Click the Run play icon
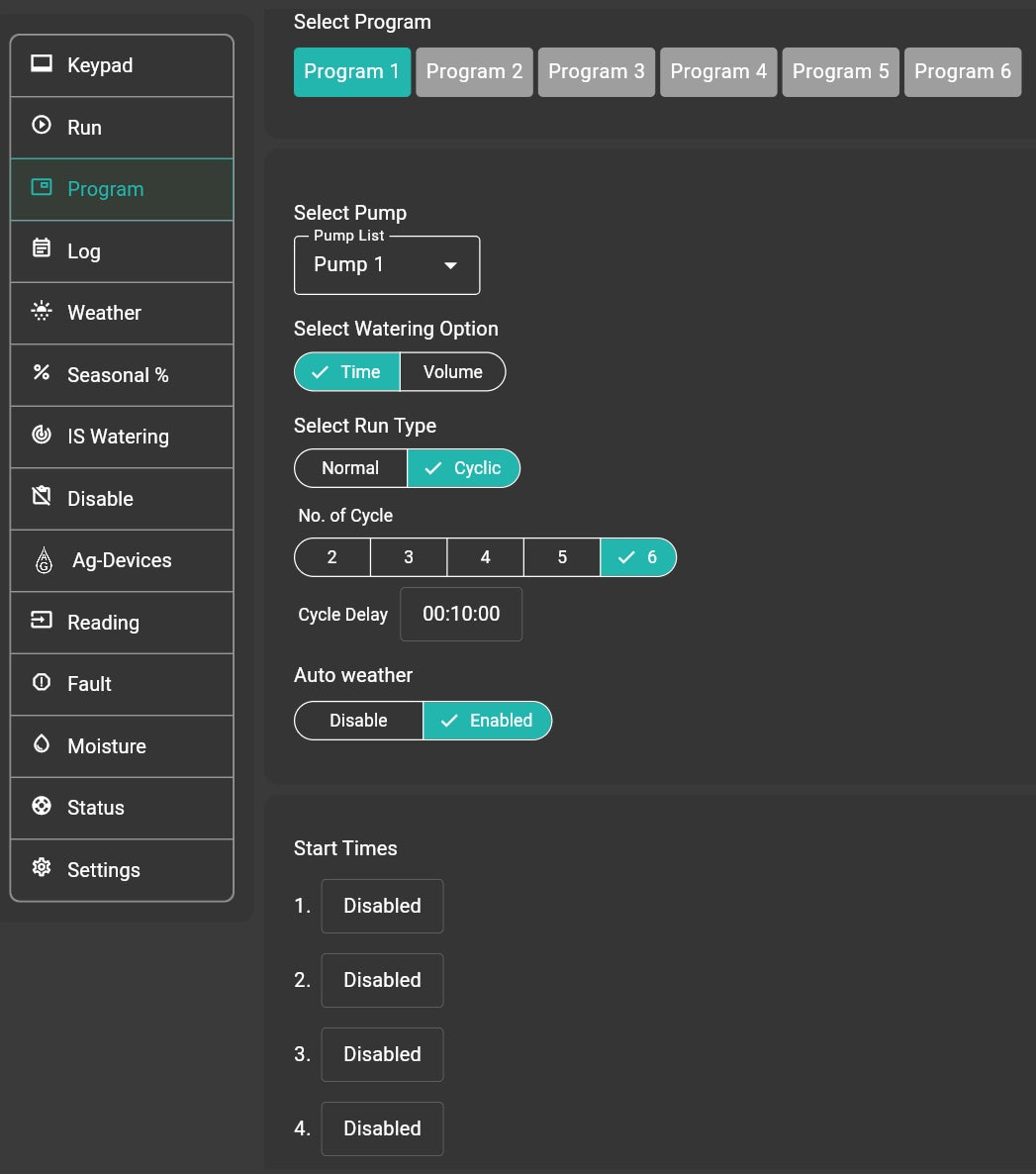 42,126
